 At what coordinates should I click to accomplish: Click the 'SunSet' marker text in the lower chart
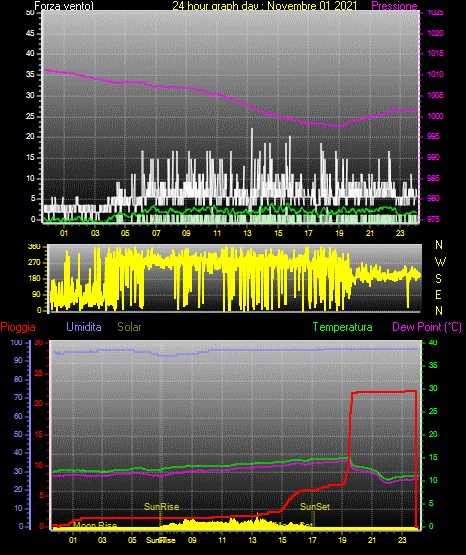(315, 507)
